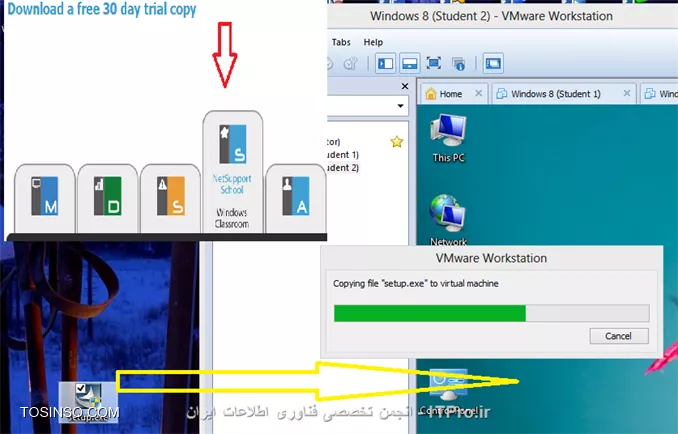Screen dimensions: 678x434
Task: Click the blue A NetSupport product icon
Action: (296, 196)
